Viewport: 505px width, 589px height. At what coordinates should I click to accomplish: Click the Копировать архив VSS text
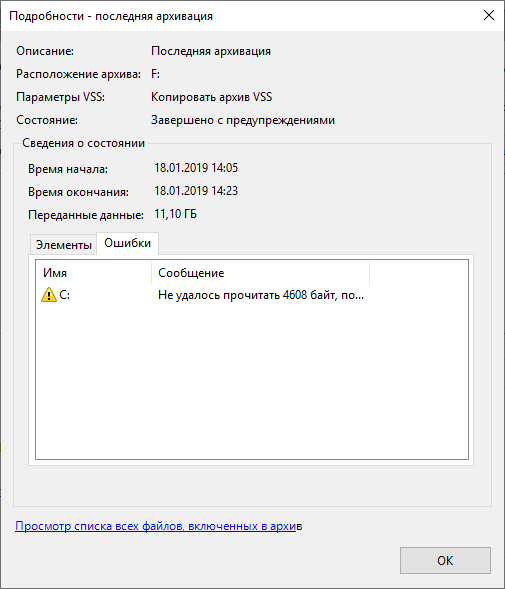click(x=212, y=97)
